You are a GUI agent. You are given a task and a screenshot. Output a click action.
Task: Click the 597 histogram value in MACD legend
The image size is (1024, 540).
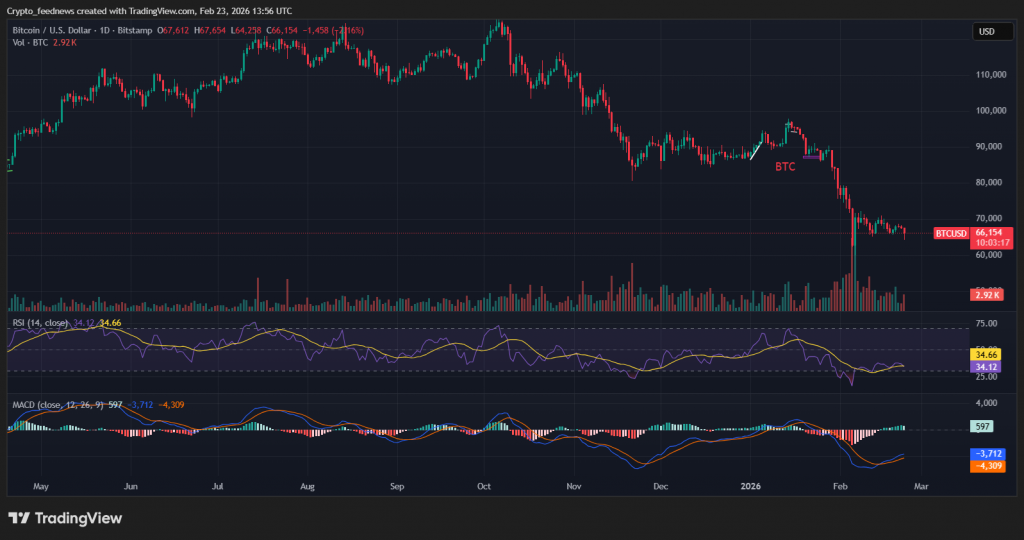click(116, 405)
